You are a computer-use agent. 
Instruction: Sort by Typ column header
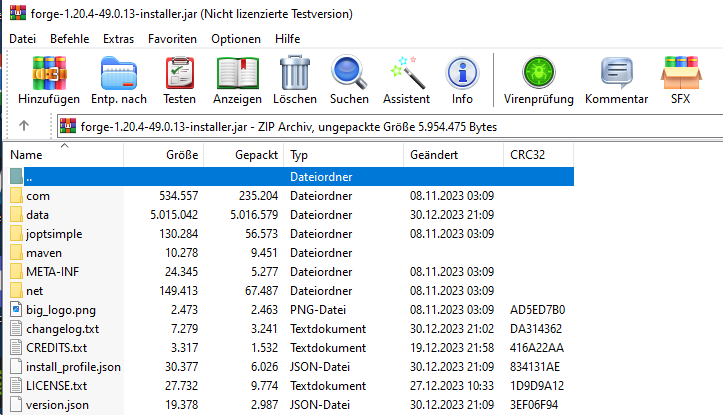[344, 155]
